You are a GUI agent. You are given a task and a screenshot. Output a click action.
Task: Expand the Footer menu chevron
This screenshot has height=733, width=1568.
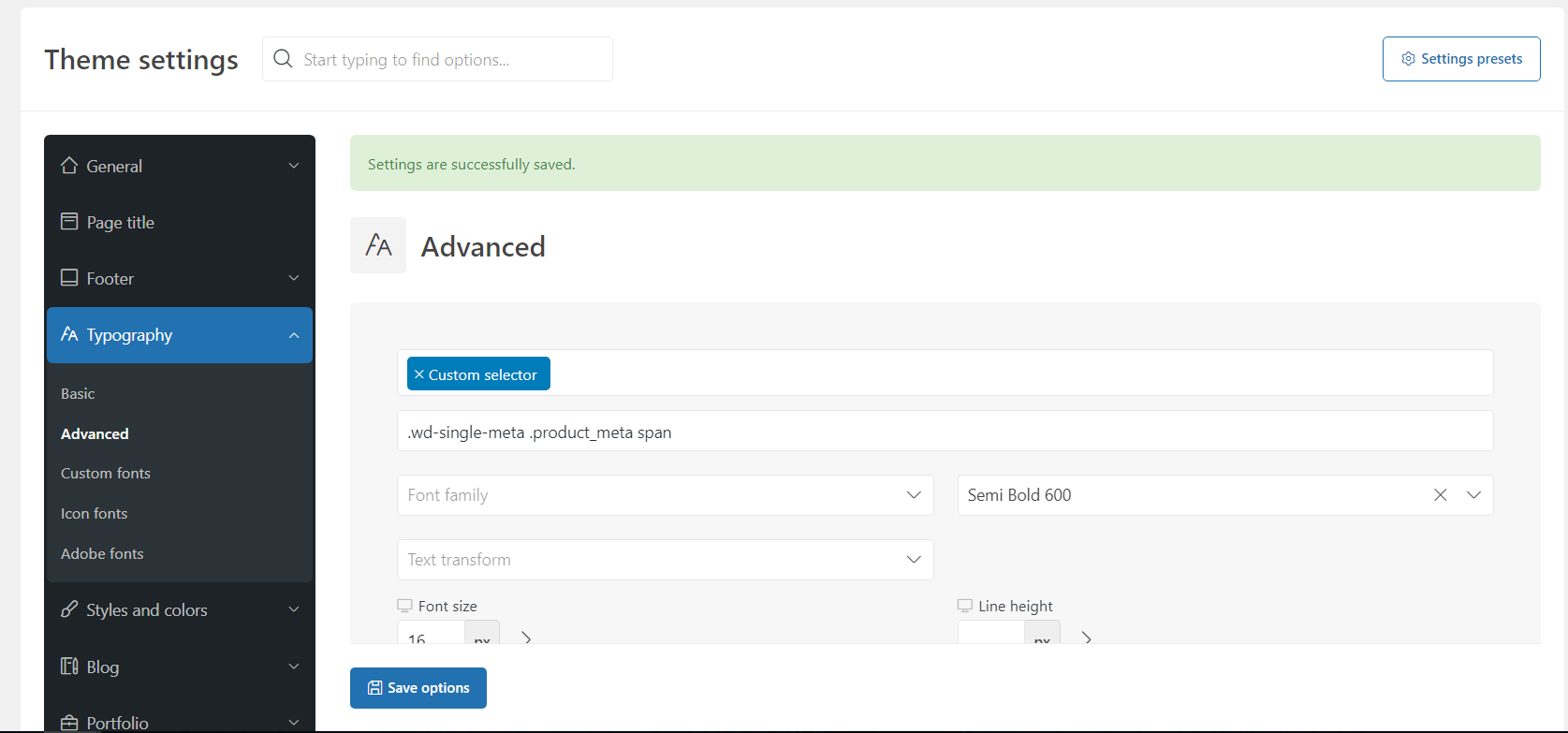point(294,278)
